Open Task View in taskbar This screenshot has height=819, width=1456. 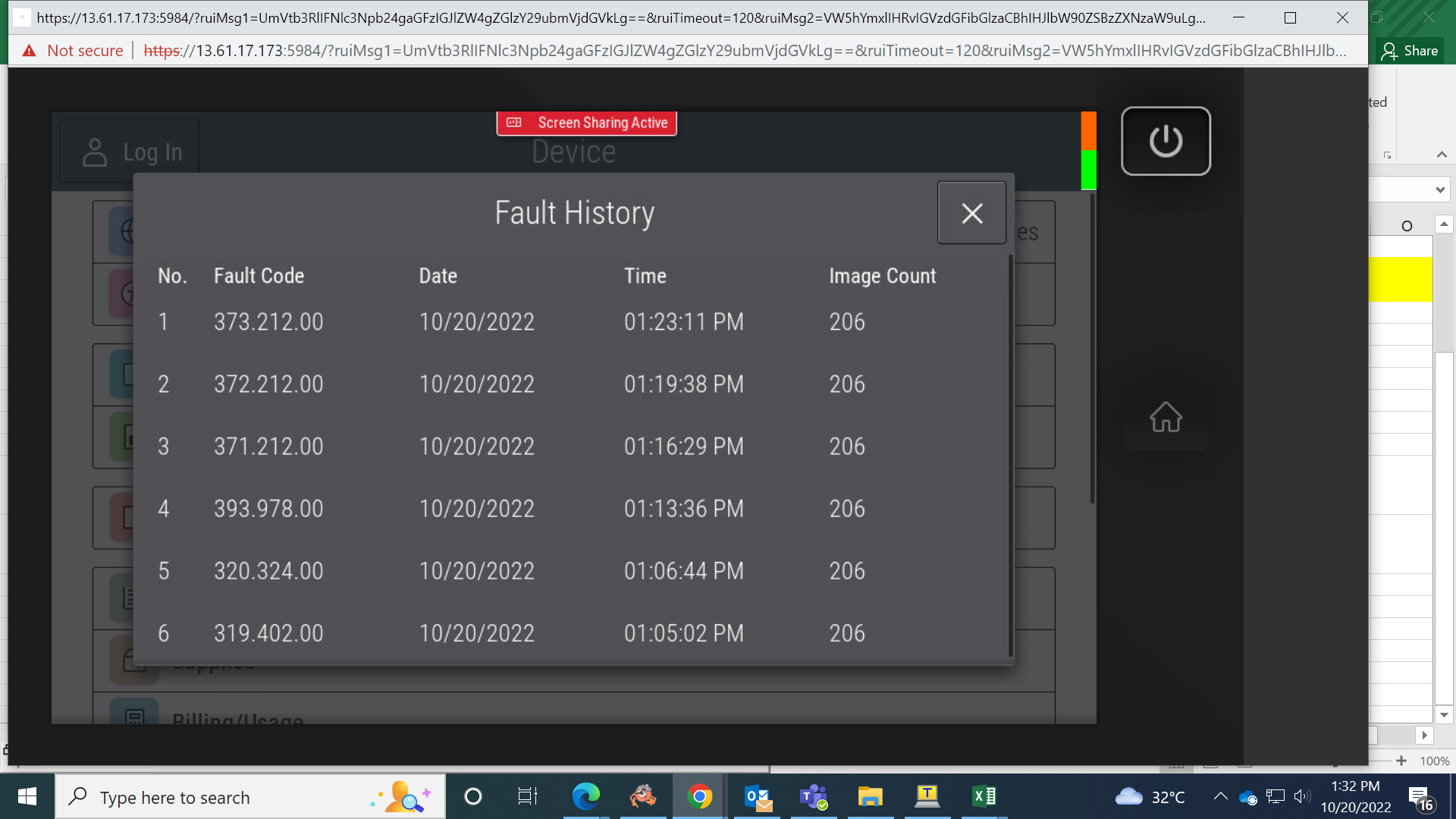[x=527, y=796]
